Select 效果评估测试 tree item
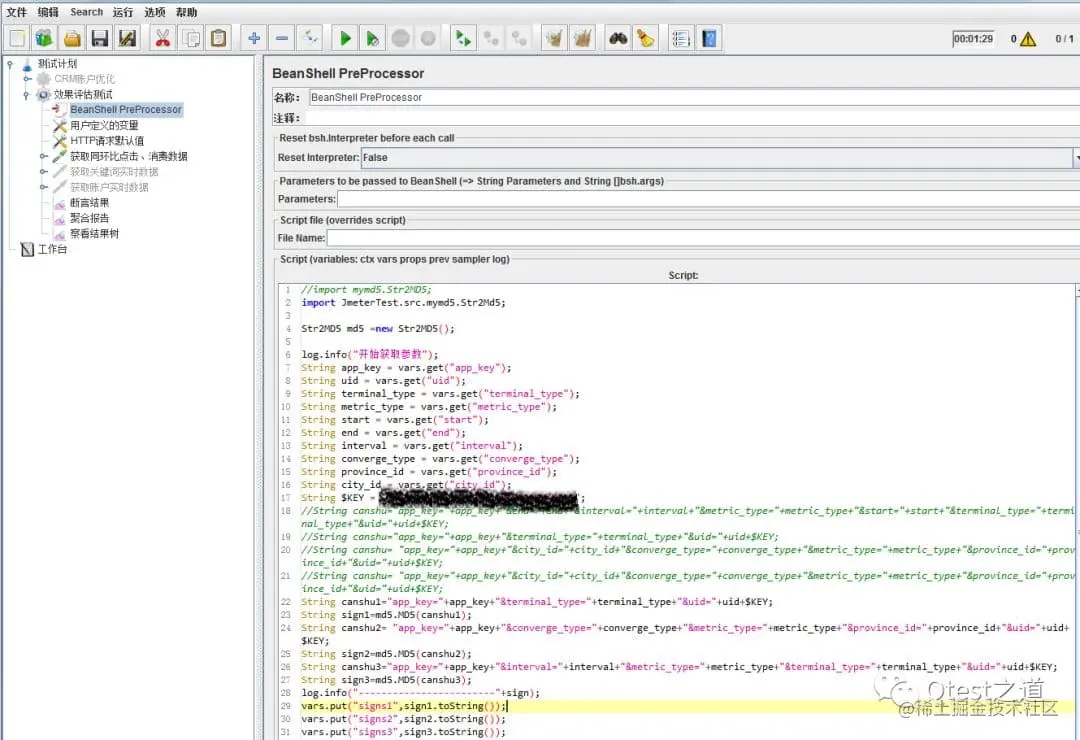Viewport: 1080px width, 740px height. click(x=83, y=94)
